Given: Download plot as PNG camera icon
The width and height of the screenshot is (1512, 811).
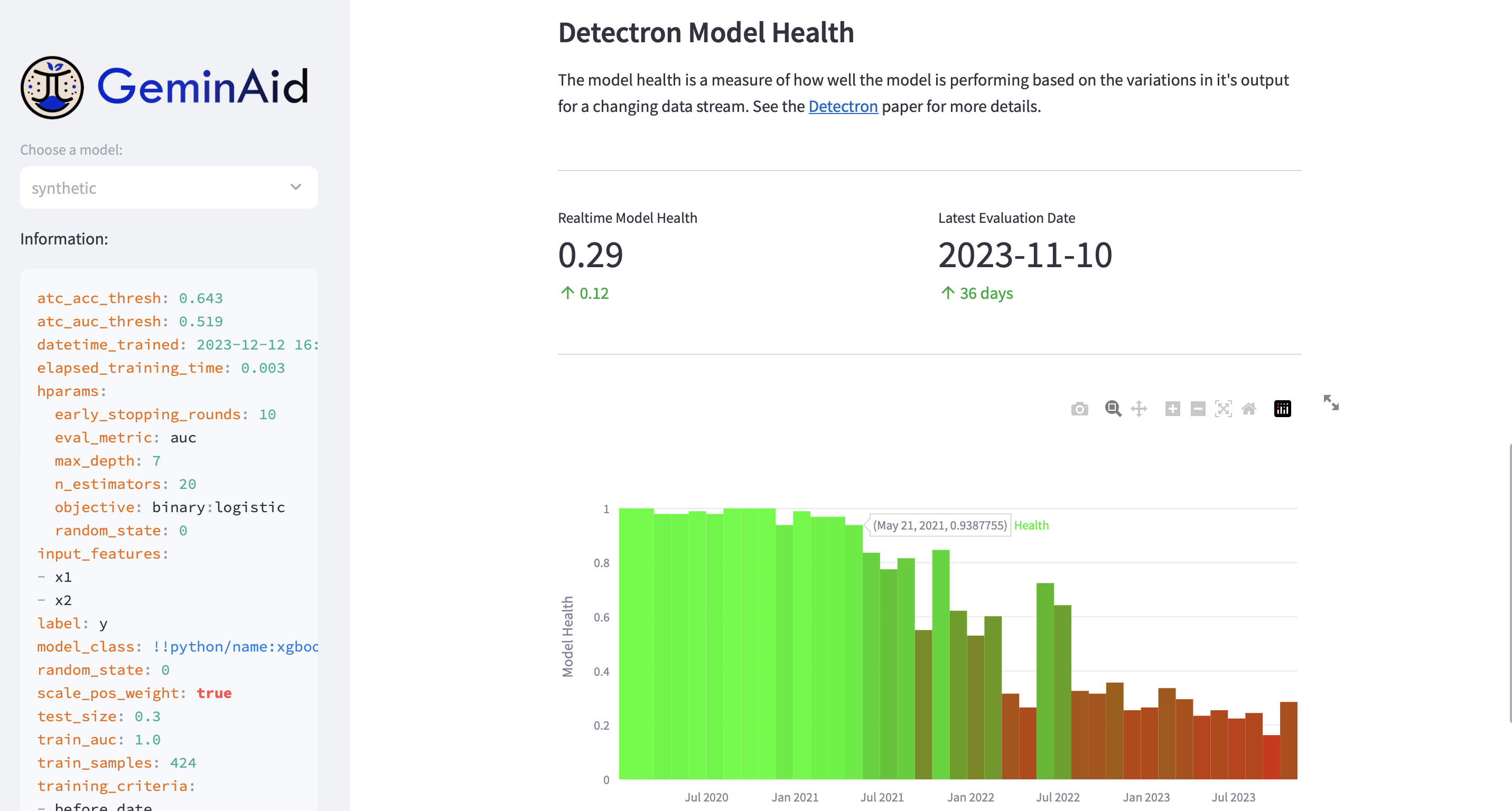Looking at the screenshot, I should [x=1079, y=409].
